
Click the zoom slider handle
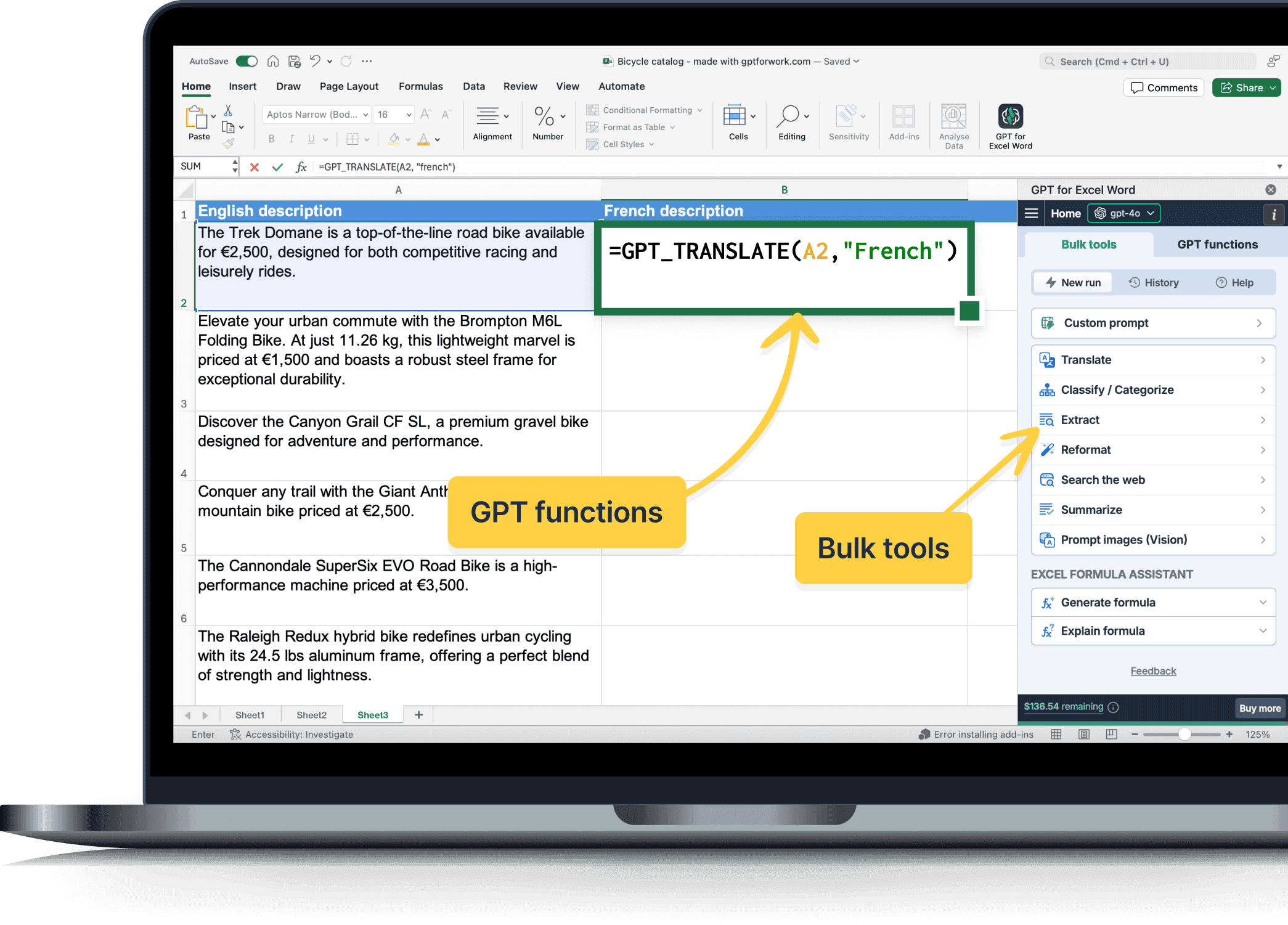[x=1184, y=734]
